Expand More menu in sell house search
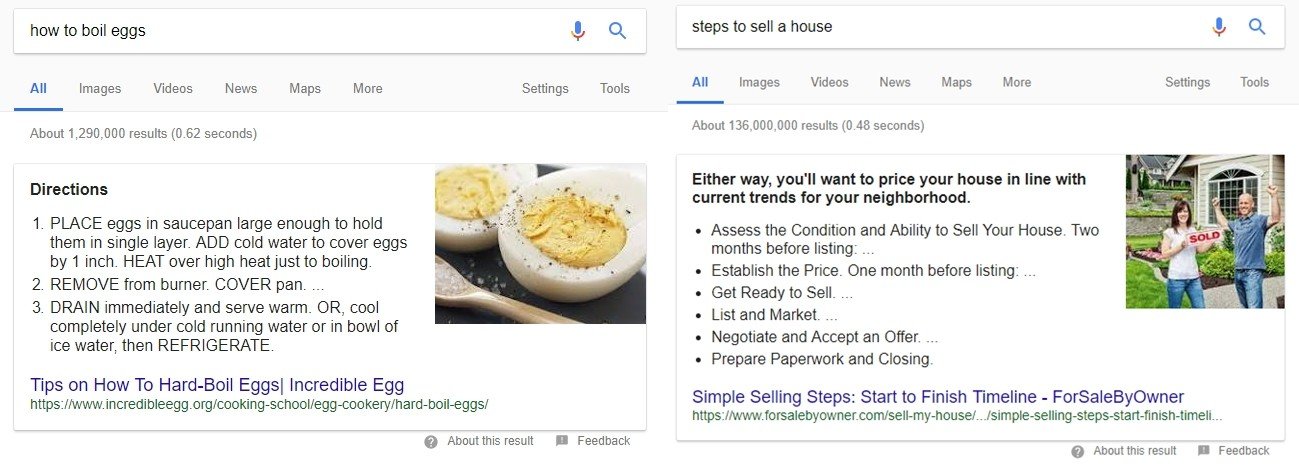This screenshot has width=1299, height=471. coord(1016,82)
